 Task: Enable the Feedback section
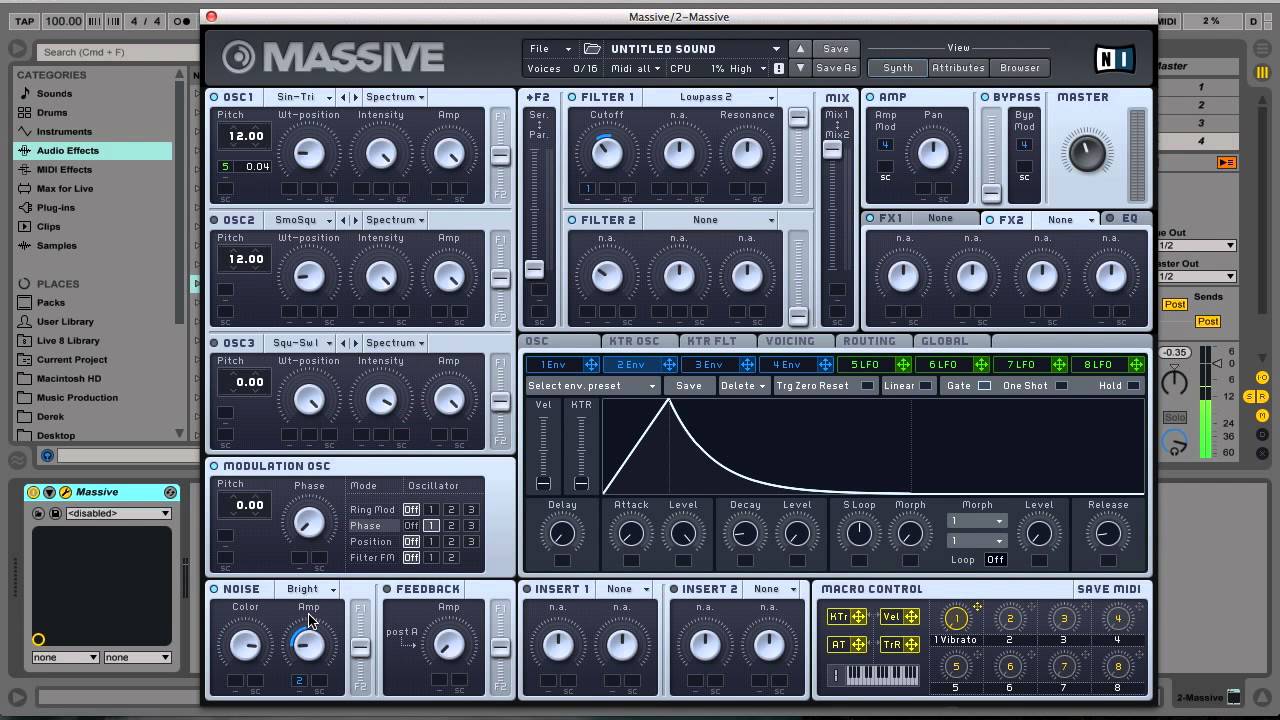coord(387,589)
